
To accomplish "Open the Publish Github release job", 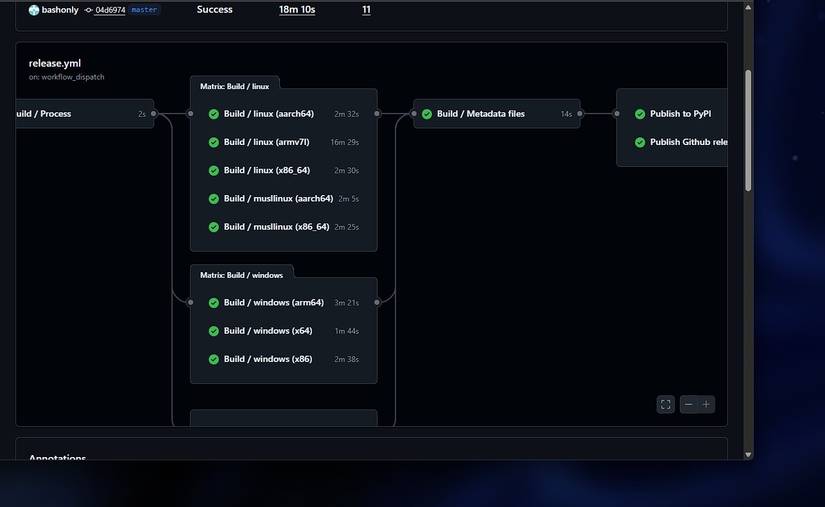I will pos(677,142).
